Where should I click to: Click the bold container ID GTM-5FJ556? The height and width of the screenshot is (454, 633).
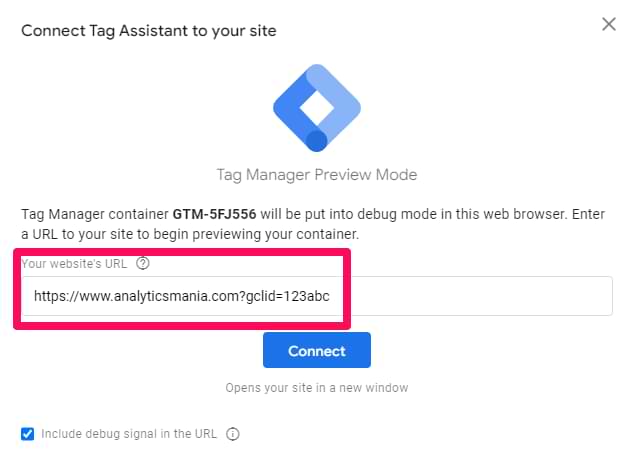tap(214, 214)
